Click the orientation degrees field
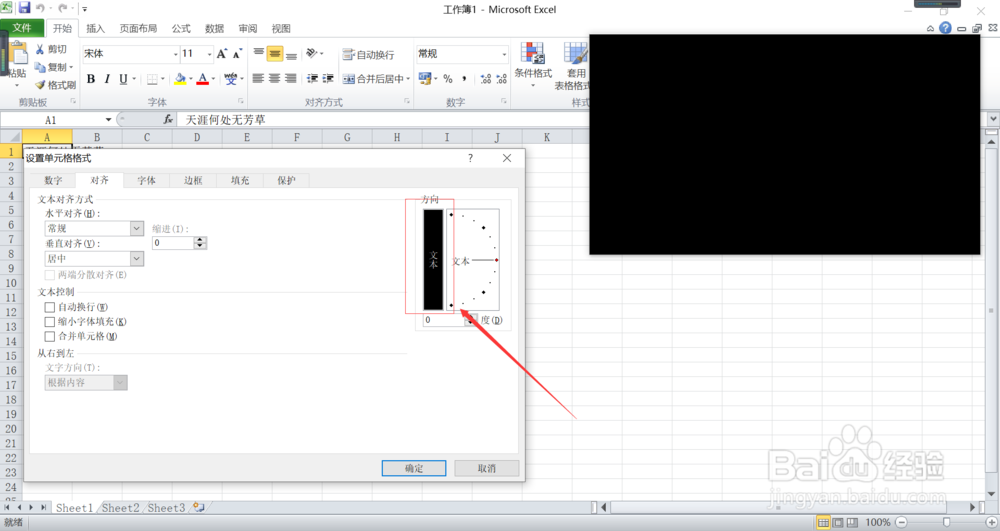The width and height of the screenshot is (1000, 531). [x=444, y=320]
